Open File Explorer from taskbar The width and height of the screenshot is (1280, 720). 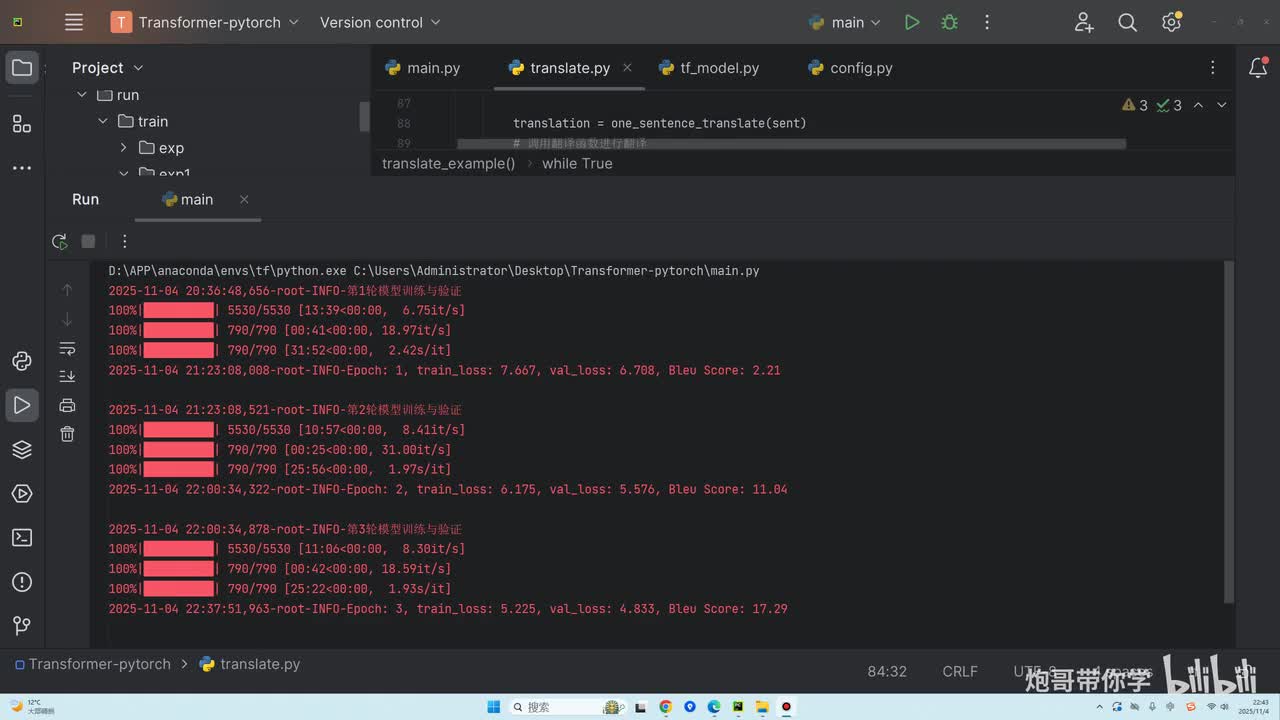[x=762, y=707]
